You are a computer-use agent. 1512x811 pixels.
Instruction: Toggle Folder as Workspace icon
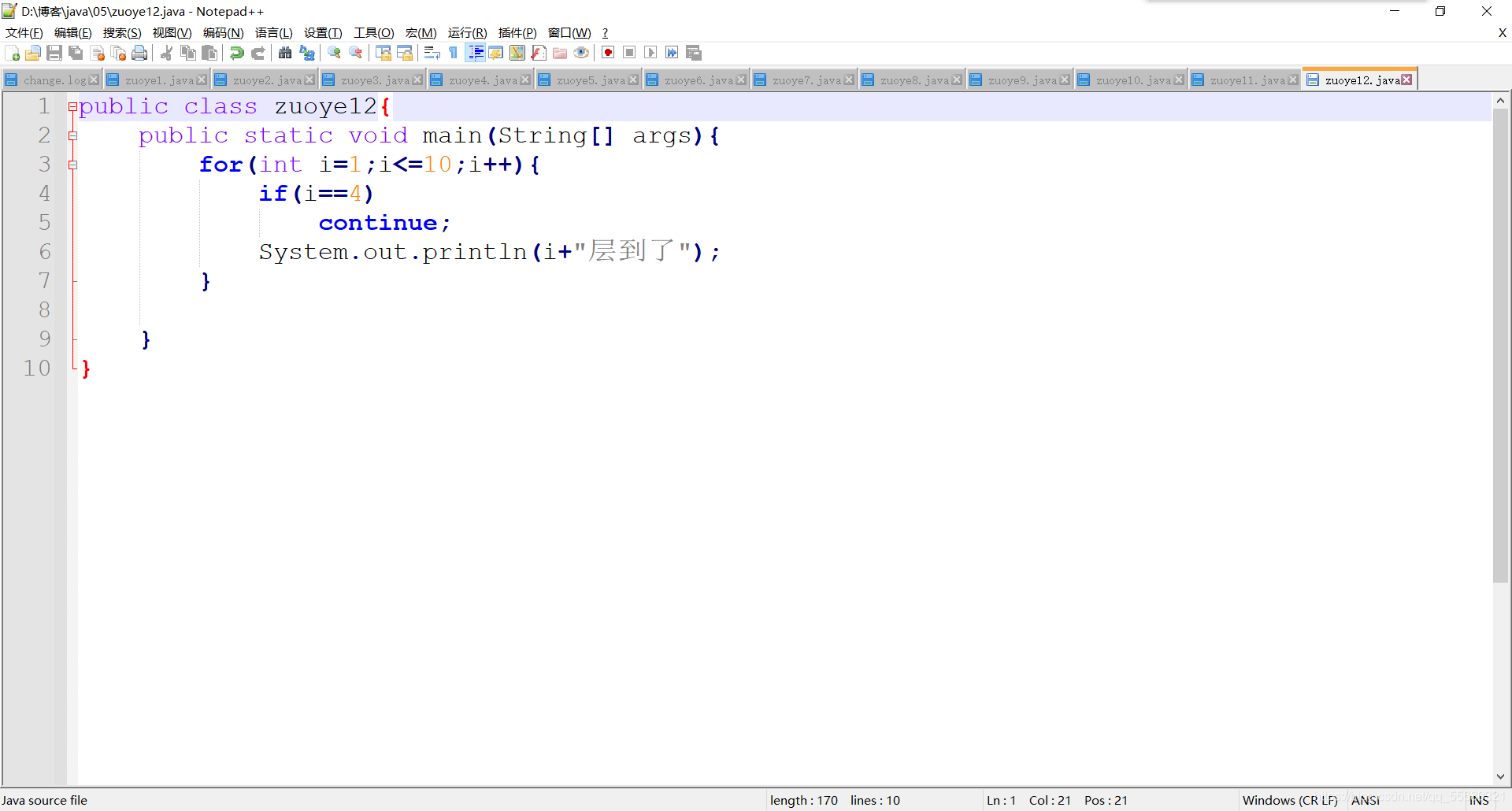[x=560, y=53]
